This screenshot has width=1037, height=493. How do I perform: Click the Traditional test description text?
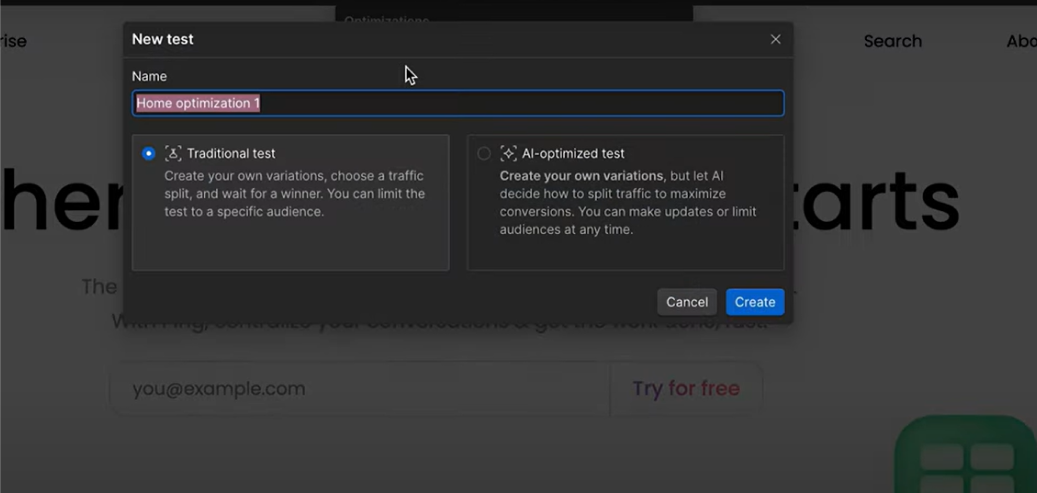(295, 194)
